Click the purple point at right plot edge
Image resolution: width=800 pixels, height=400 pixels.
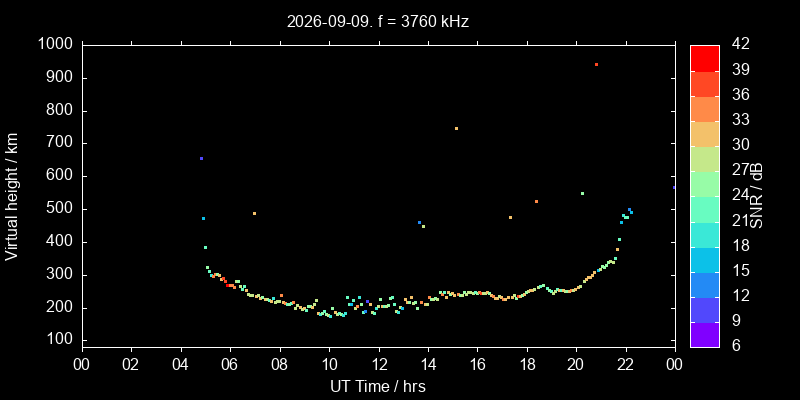pos(674,188)
